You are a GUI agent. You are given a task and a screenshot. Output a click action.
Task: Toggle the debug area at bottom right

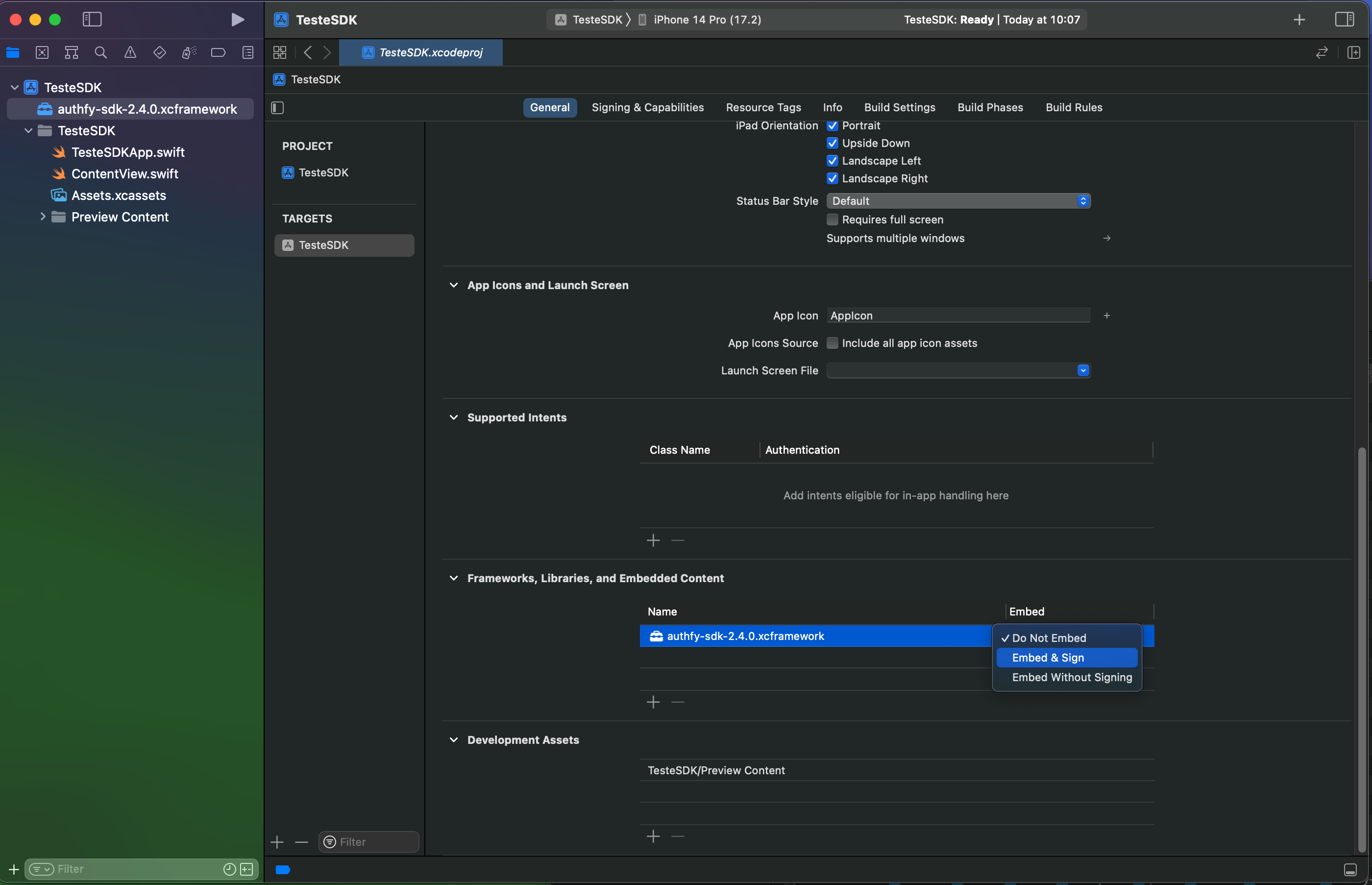point(1351,869)
